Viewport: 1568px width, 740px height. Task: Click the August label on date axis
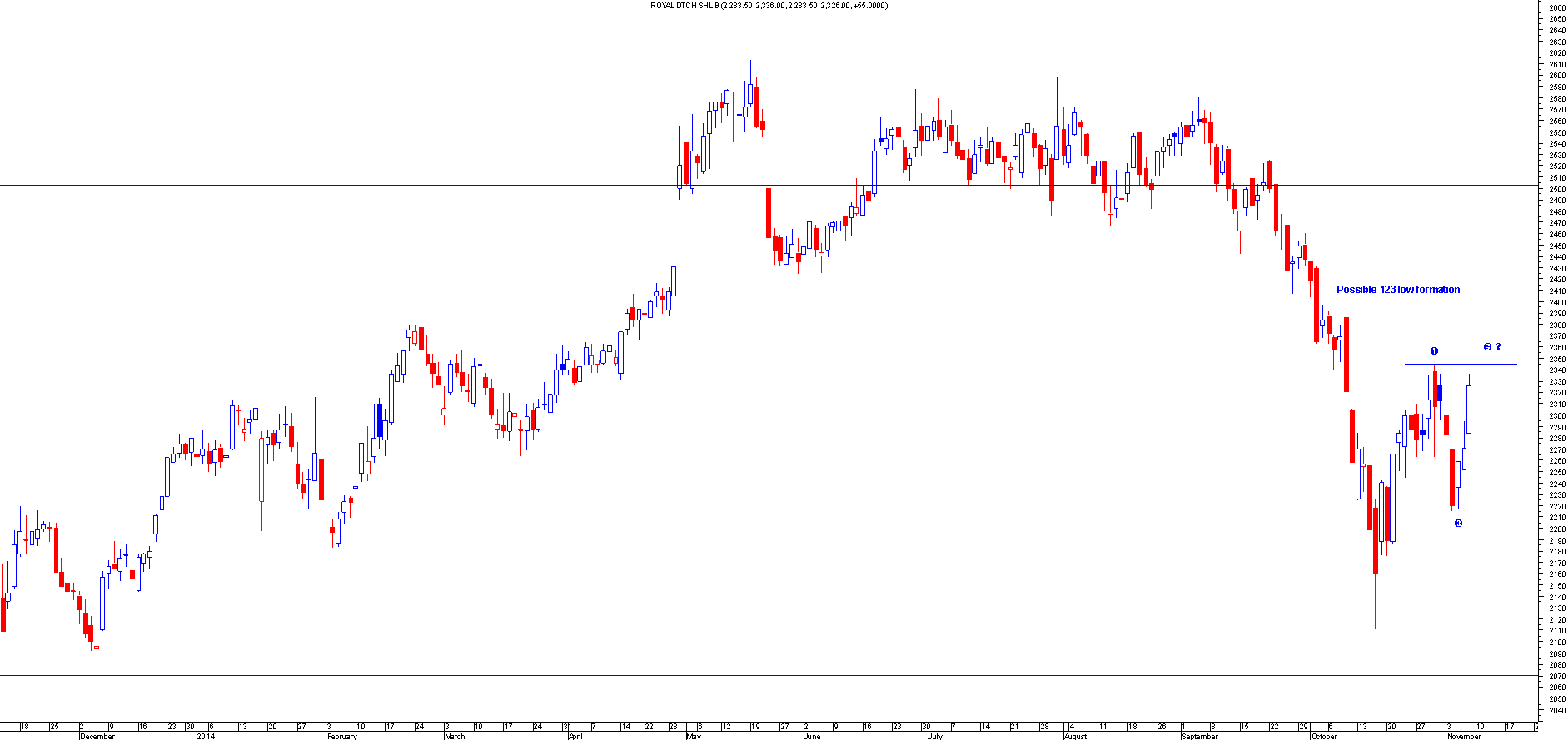(x=1076, y=736)
